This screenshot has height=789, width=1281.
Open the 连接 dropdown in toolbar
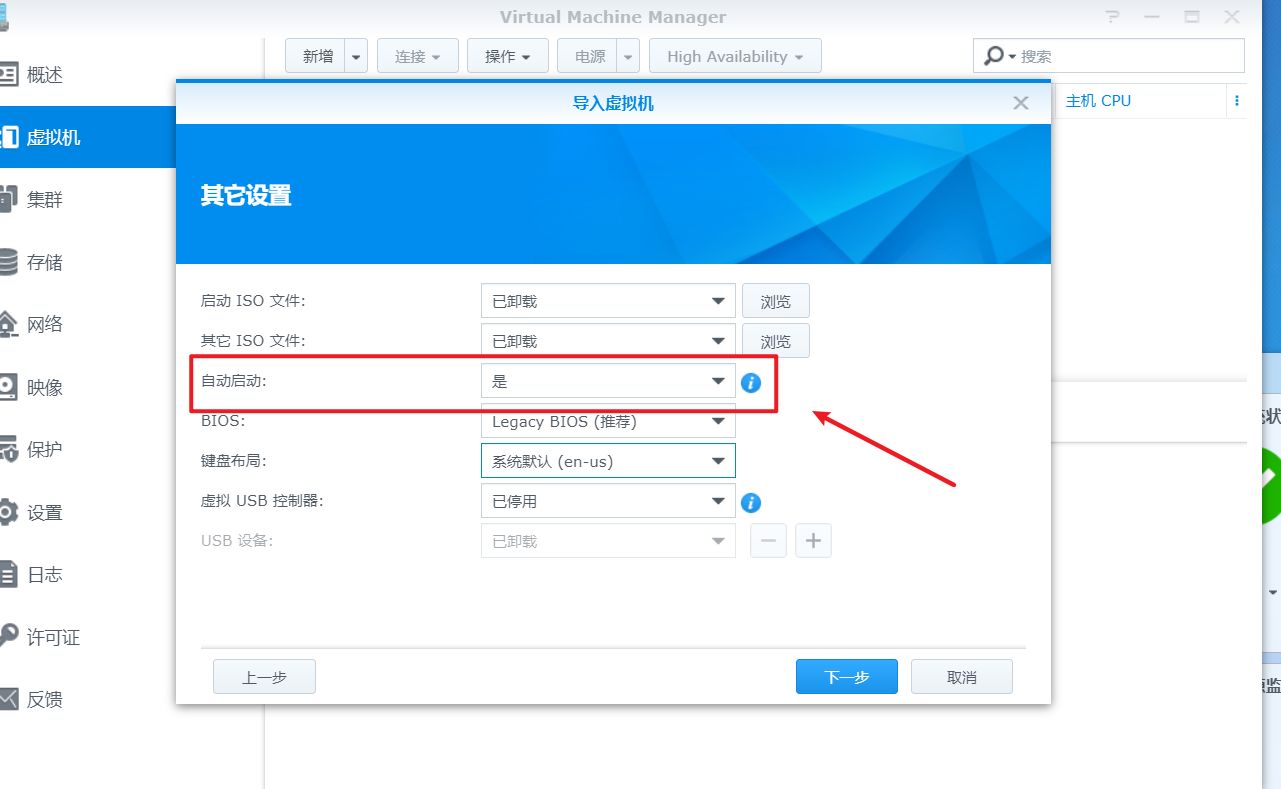coord(417,56)
